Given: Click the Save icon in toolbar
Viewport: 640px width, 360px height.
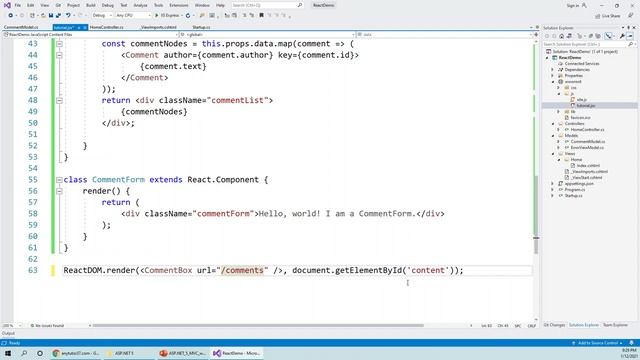Looking at the screenshot, I should tap(51, 16).
